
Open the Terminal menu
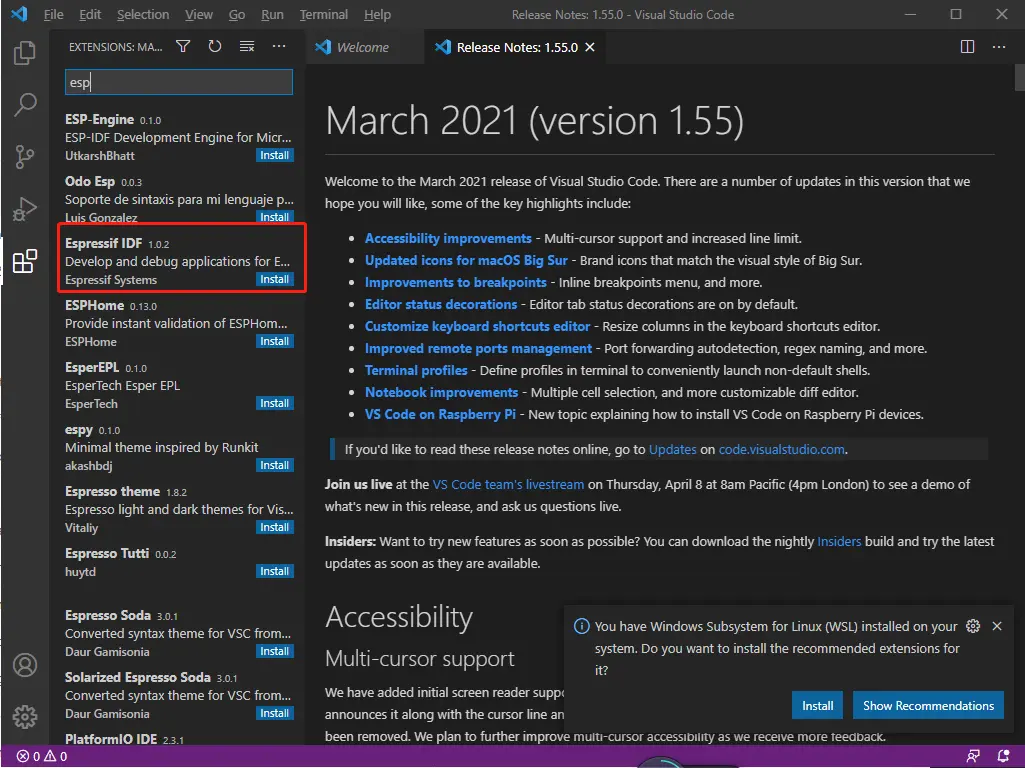click(x=324, y=14)
